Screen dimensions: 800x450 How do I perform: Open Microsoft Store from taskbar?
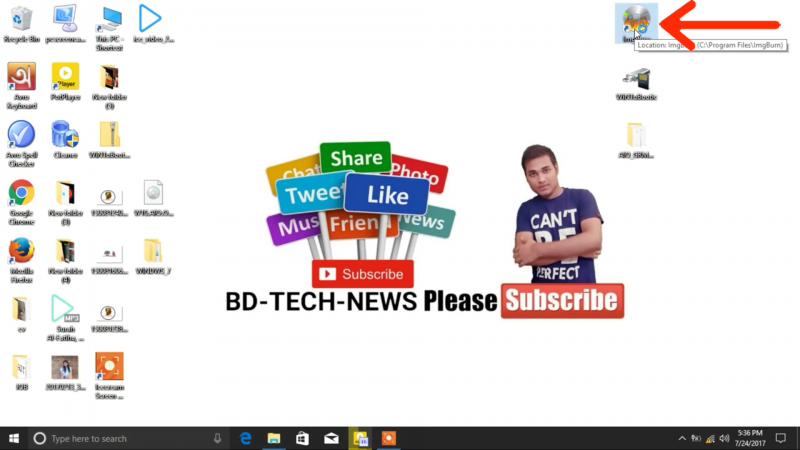pyautogui.click(x=303, y=438)
